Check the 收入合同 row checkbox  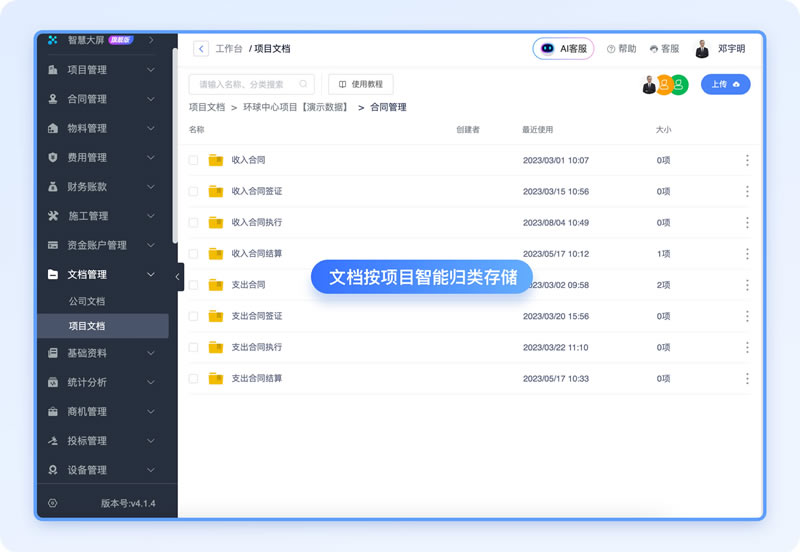194,160
